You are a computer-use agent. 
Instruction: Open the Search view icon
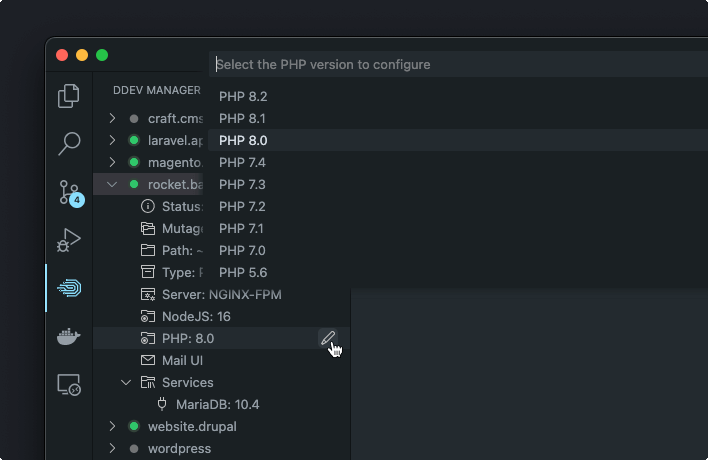click(x=69, y=143)
